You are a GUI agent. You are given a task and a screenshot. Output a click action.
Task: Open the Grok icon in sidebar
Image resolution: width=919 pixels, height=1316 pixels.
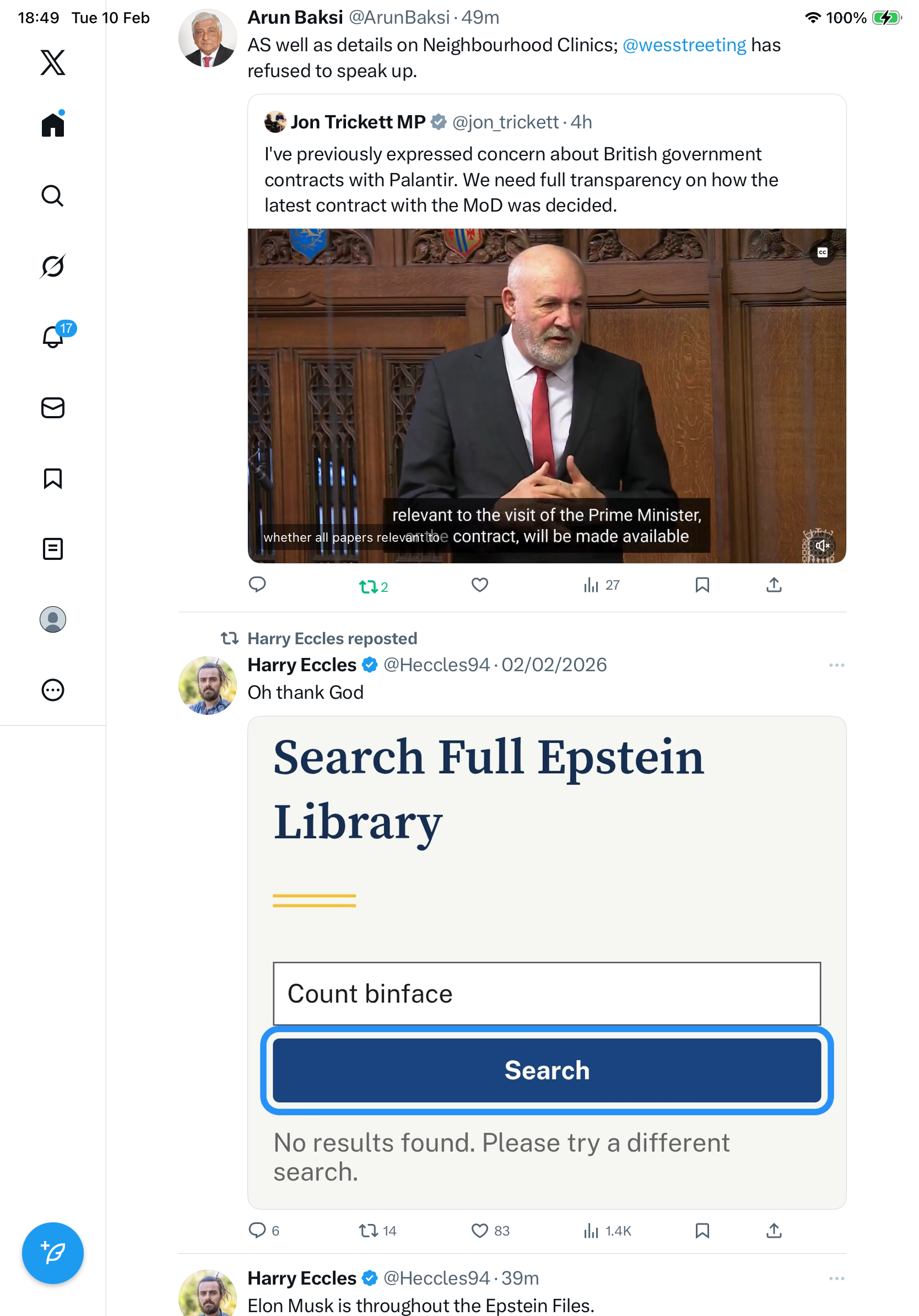[x=53, y=266]
